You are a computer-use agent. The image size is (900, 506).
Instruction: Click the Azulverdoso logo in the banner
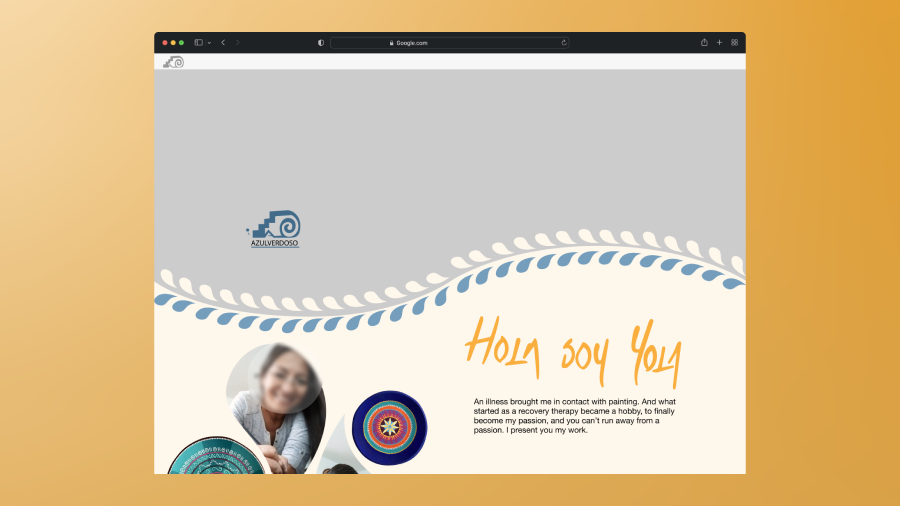(x=275, y=229)
